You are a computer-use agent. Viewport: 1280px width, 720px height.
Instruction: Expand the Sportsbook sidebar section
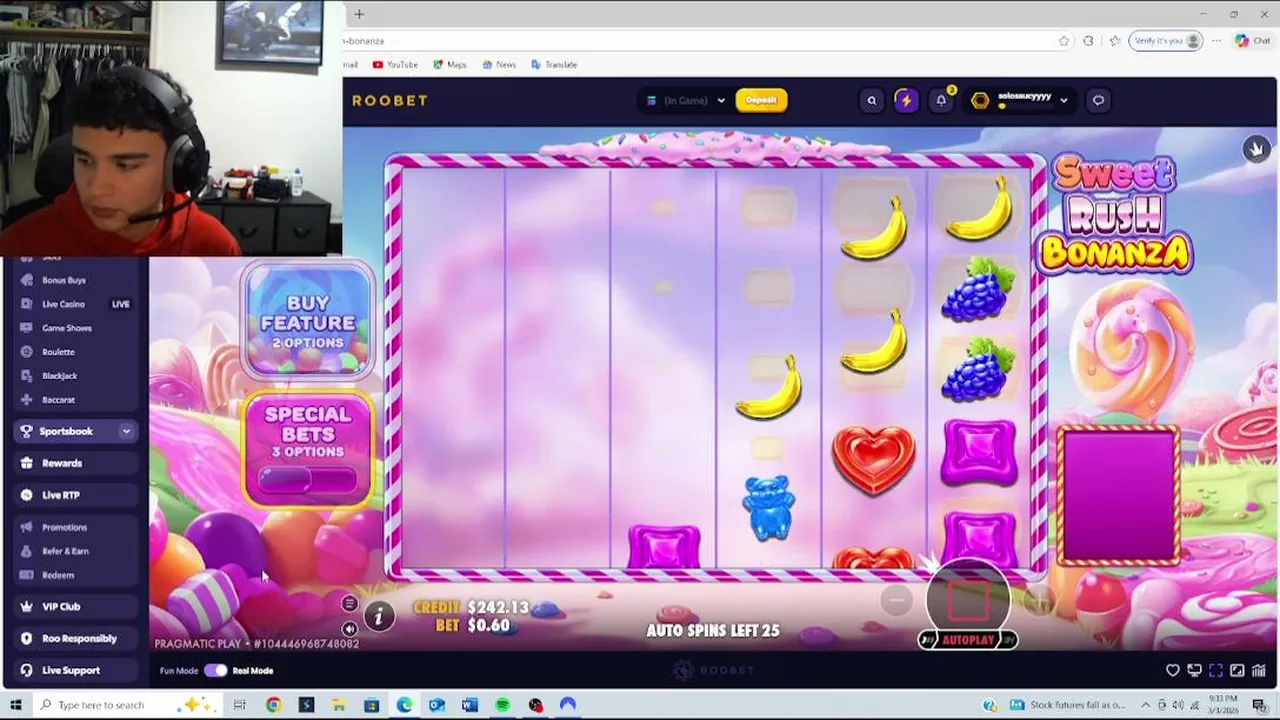[125, 431]
